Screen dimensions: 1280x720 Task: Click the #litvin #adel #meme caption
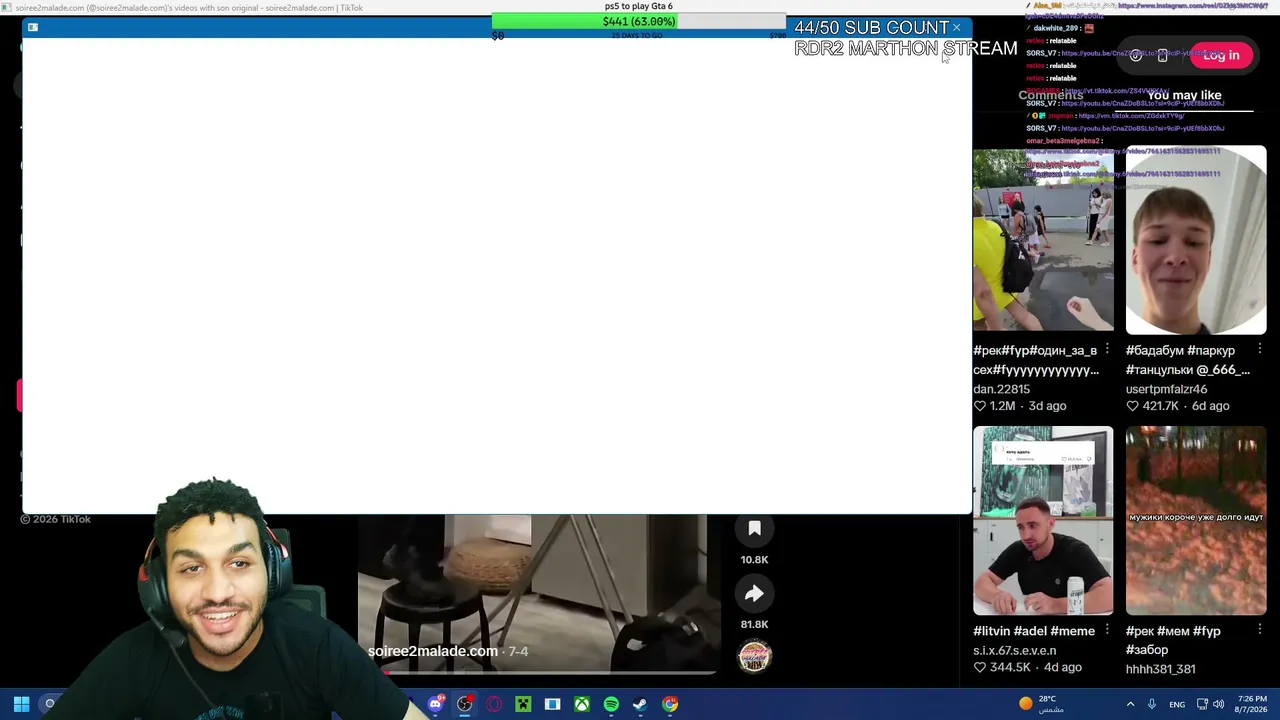point(1034,631)
